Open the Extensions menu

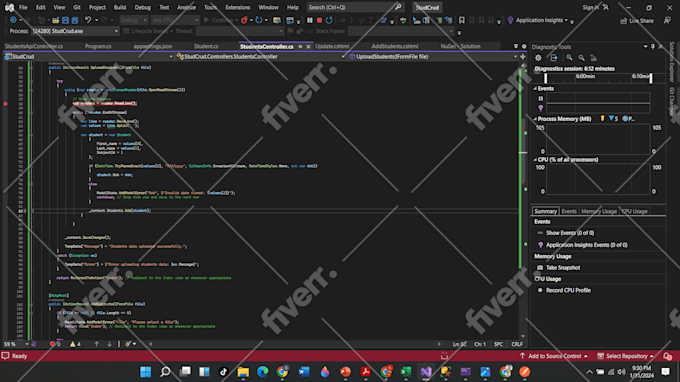[237, 7]
